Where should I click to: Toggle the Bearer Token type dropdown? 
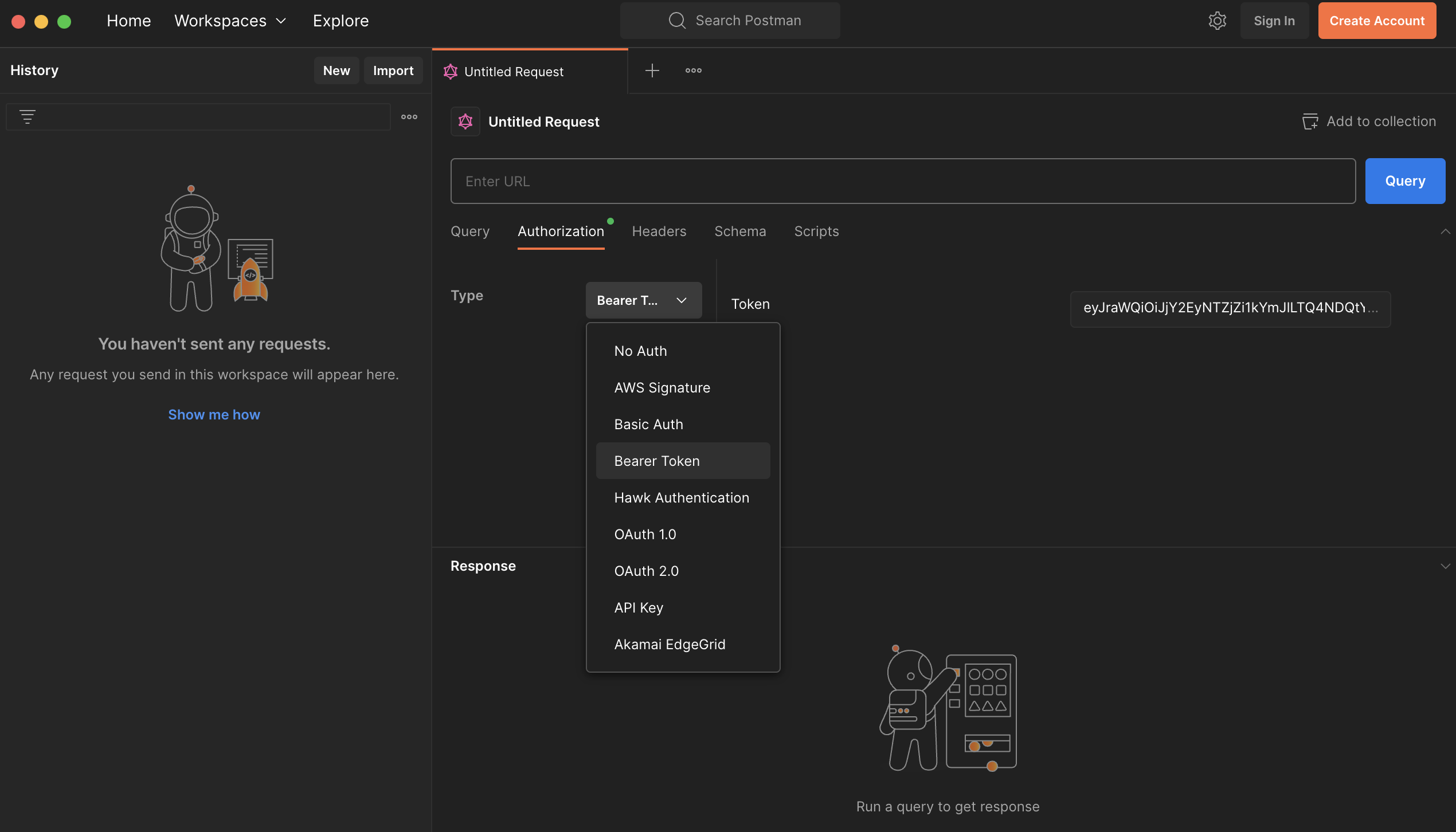643,300
